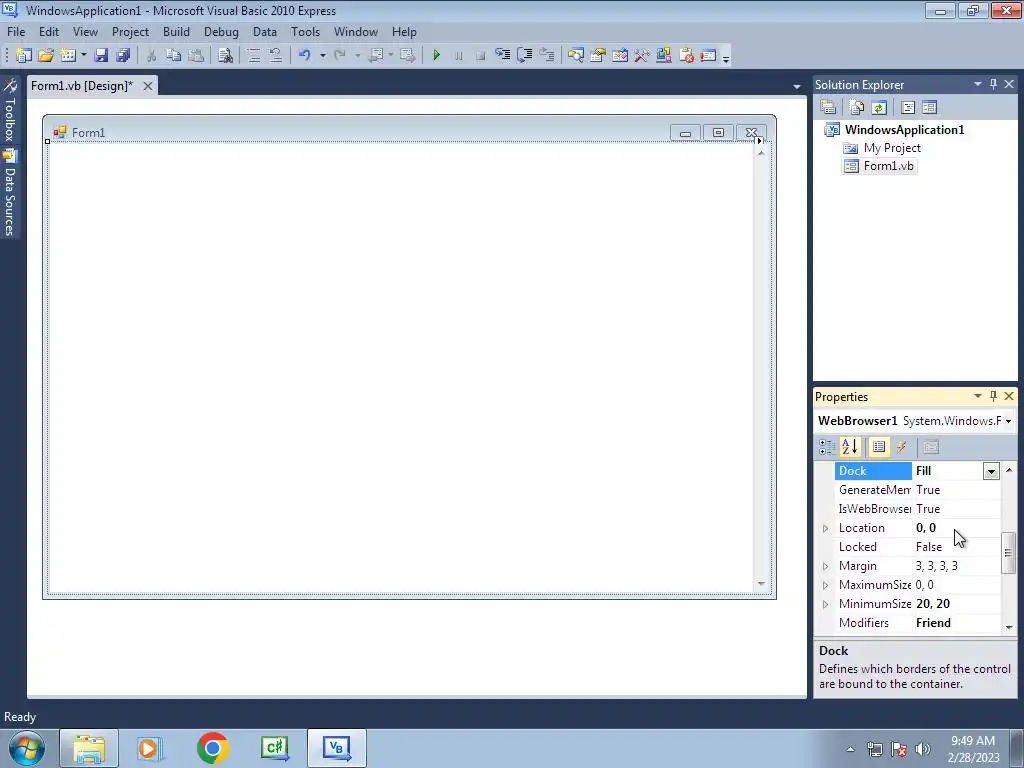The height and width of the screenshot is (768, 1024).
Task: Open the WebBrowser smart tag arrow on Form1
Action: (x=759, y=141)
